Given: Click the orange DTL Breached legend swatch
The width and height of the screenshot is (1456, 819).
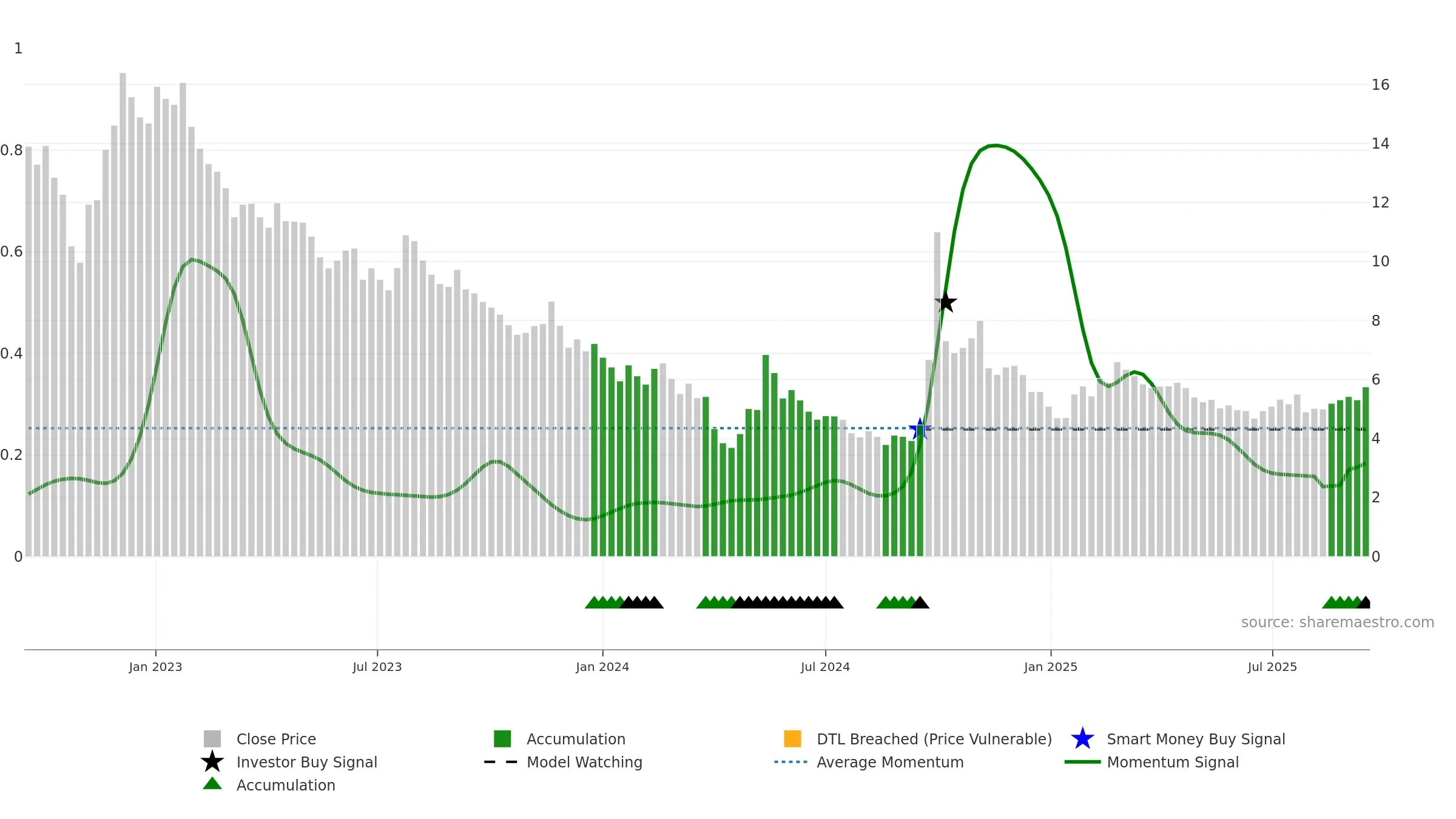Looking at the screenshot, I should (792, 738).
